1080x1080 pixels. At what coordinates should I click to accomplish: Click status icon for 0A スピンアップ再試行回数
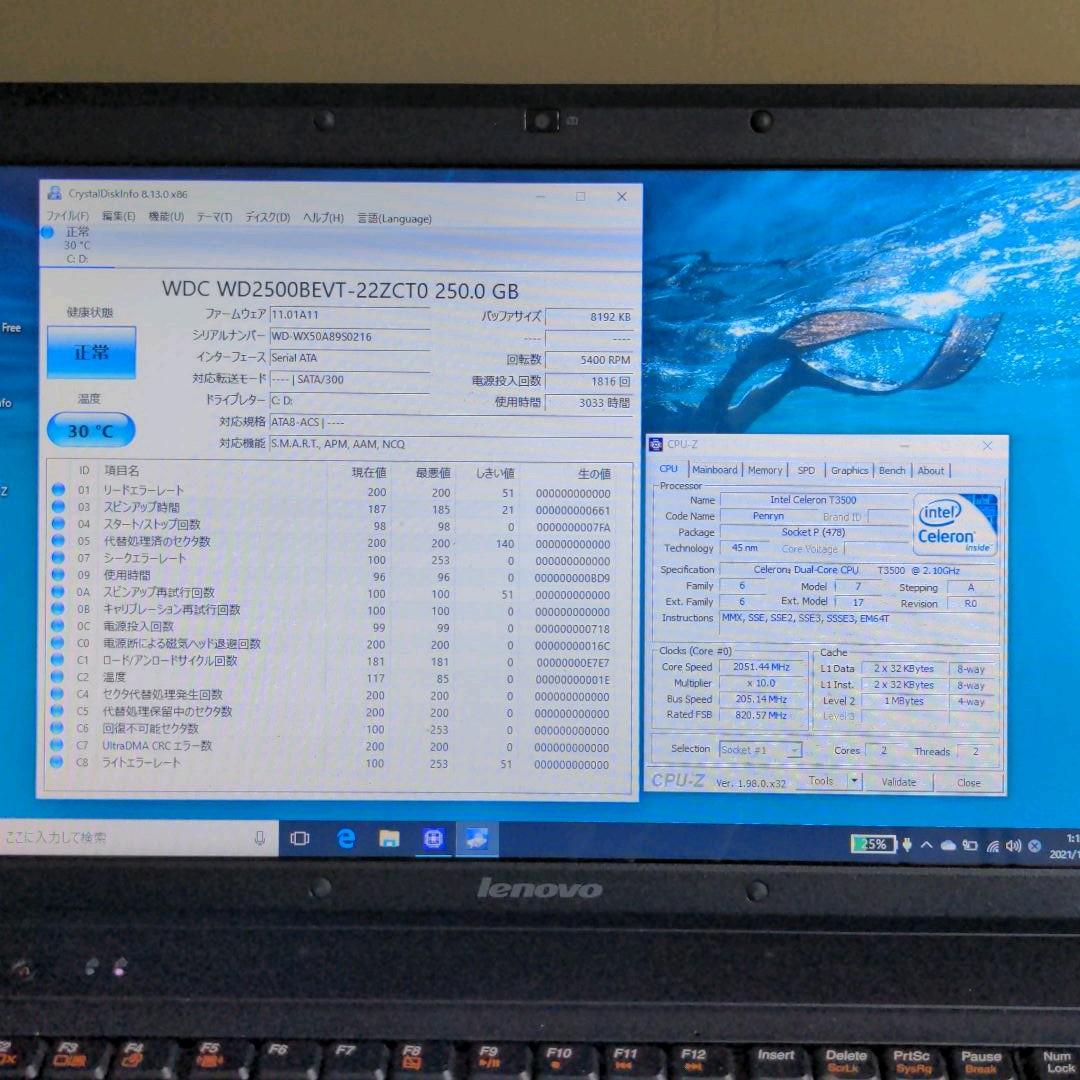(x=59, y=592)
